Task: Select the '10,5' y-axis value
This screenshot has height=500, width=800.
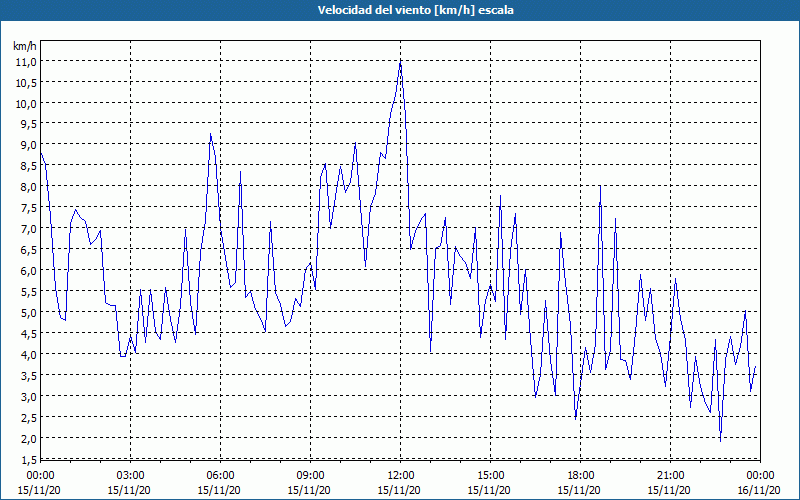Action: pos(27,83)
